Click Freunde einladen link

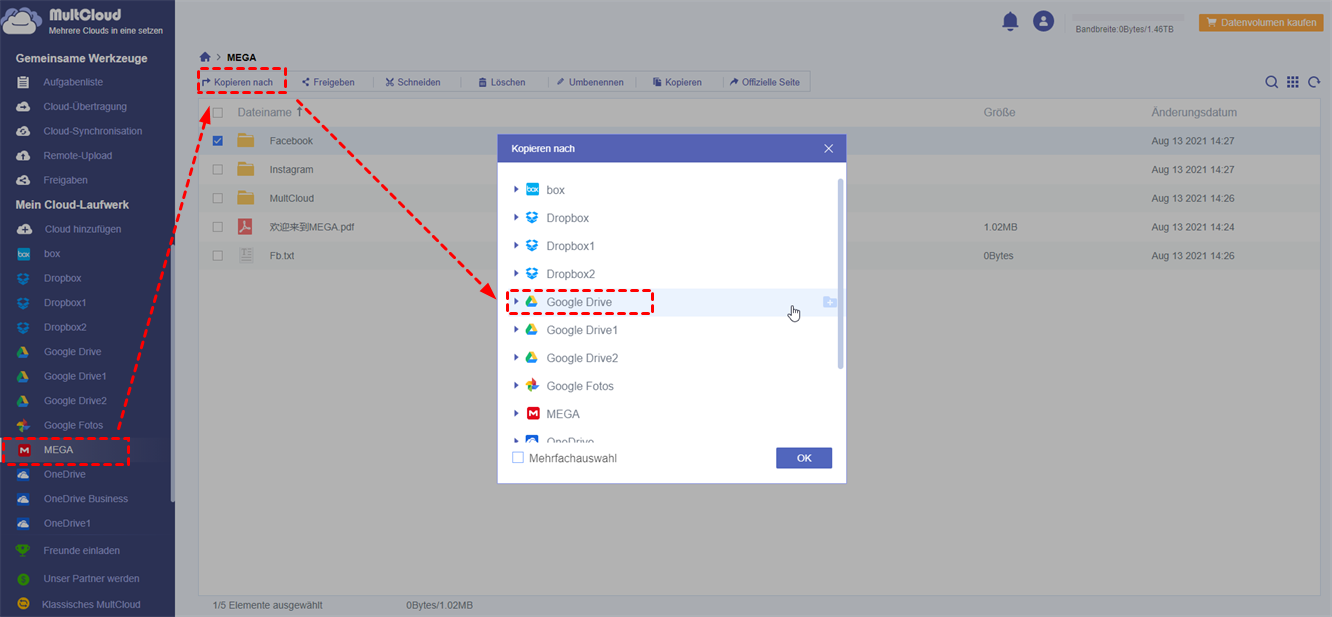(x=82, y=550)
